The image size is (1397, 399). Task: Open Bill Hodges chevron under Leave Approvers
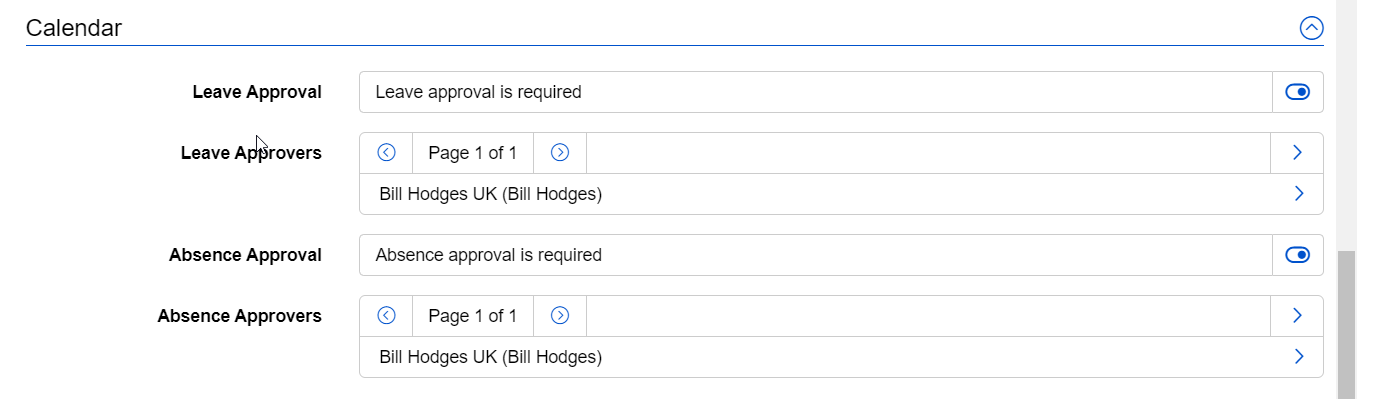click(x=1299, y=194)
